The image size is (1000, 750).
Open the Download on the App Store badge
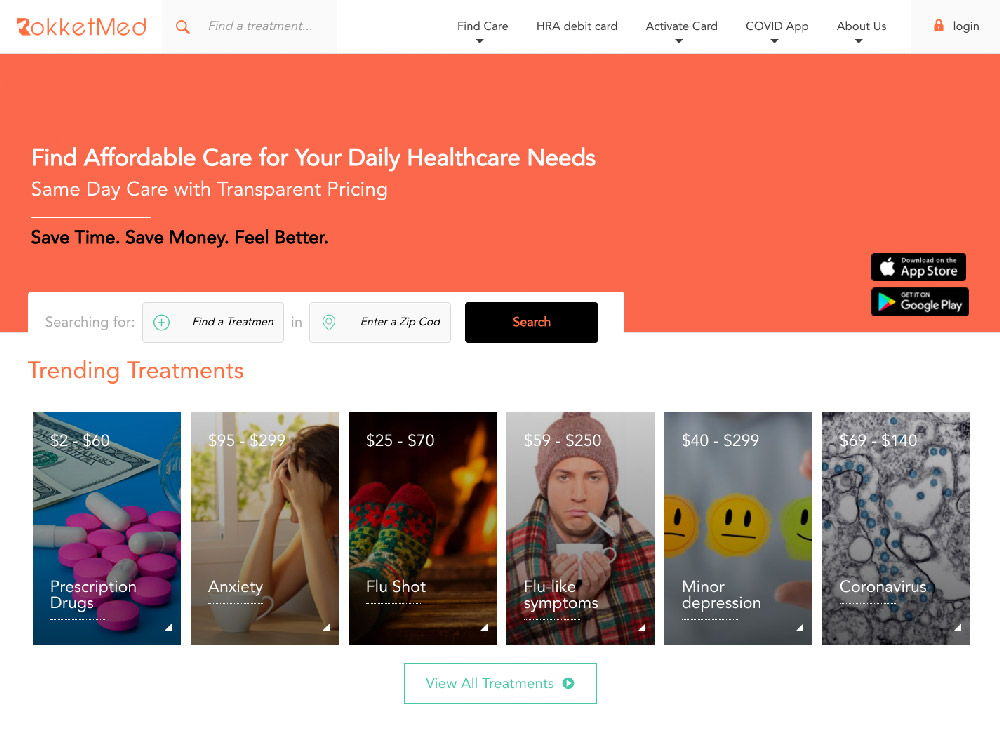click(x=918, y=267)
